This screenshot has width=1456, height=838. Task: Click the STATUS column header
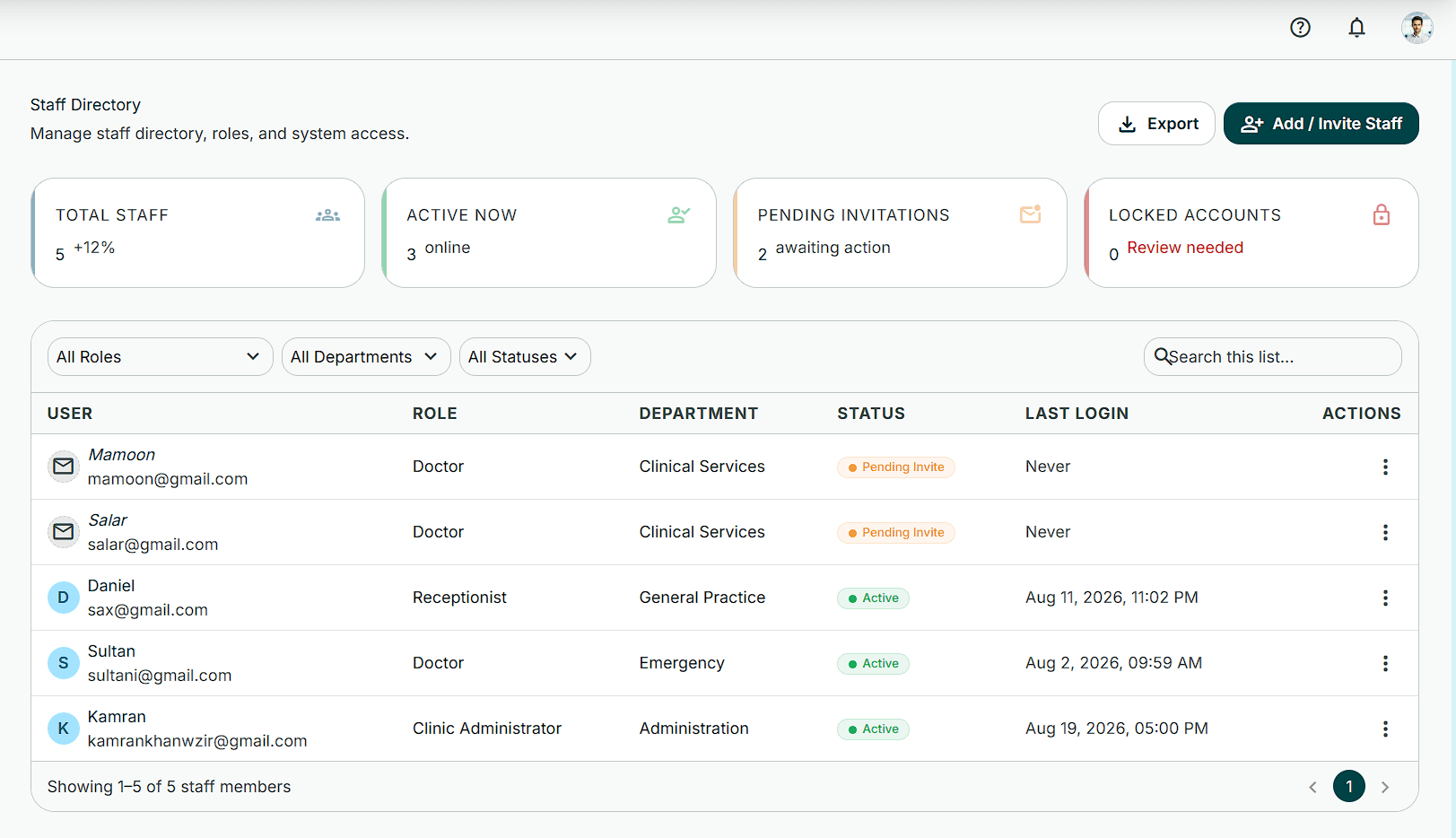click(871, 414)
